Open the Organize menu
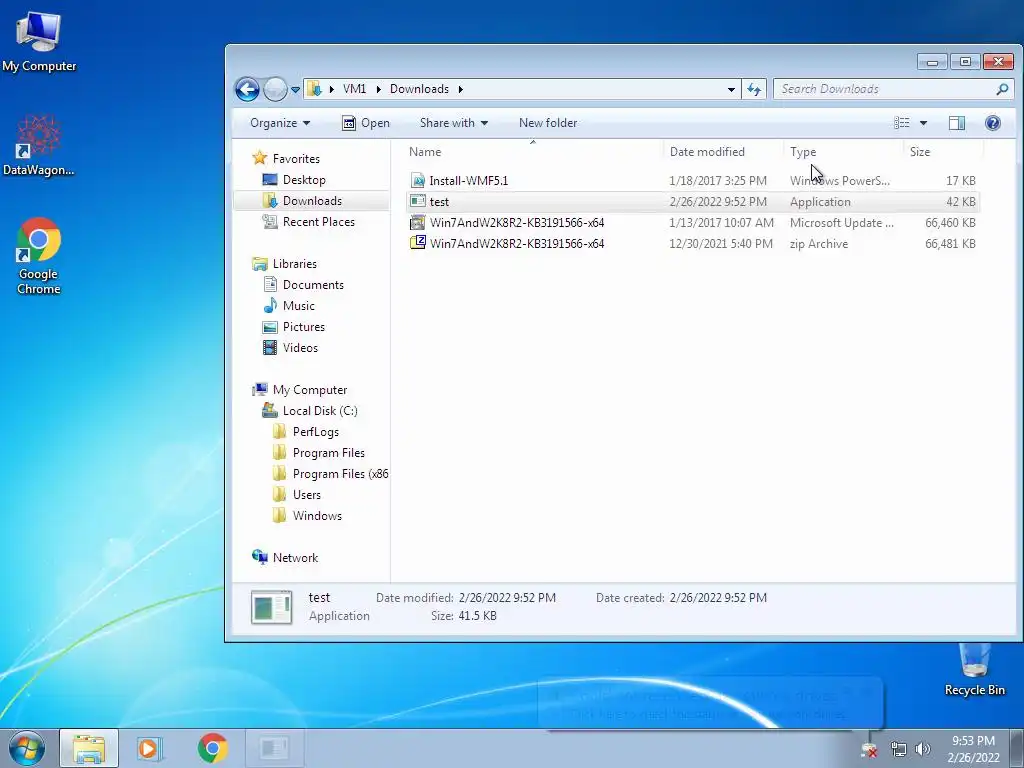 pyautogui.click(x=280, y=123)
